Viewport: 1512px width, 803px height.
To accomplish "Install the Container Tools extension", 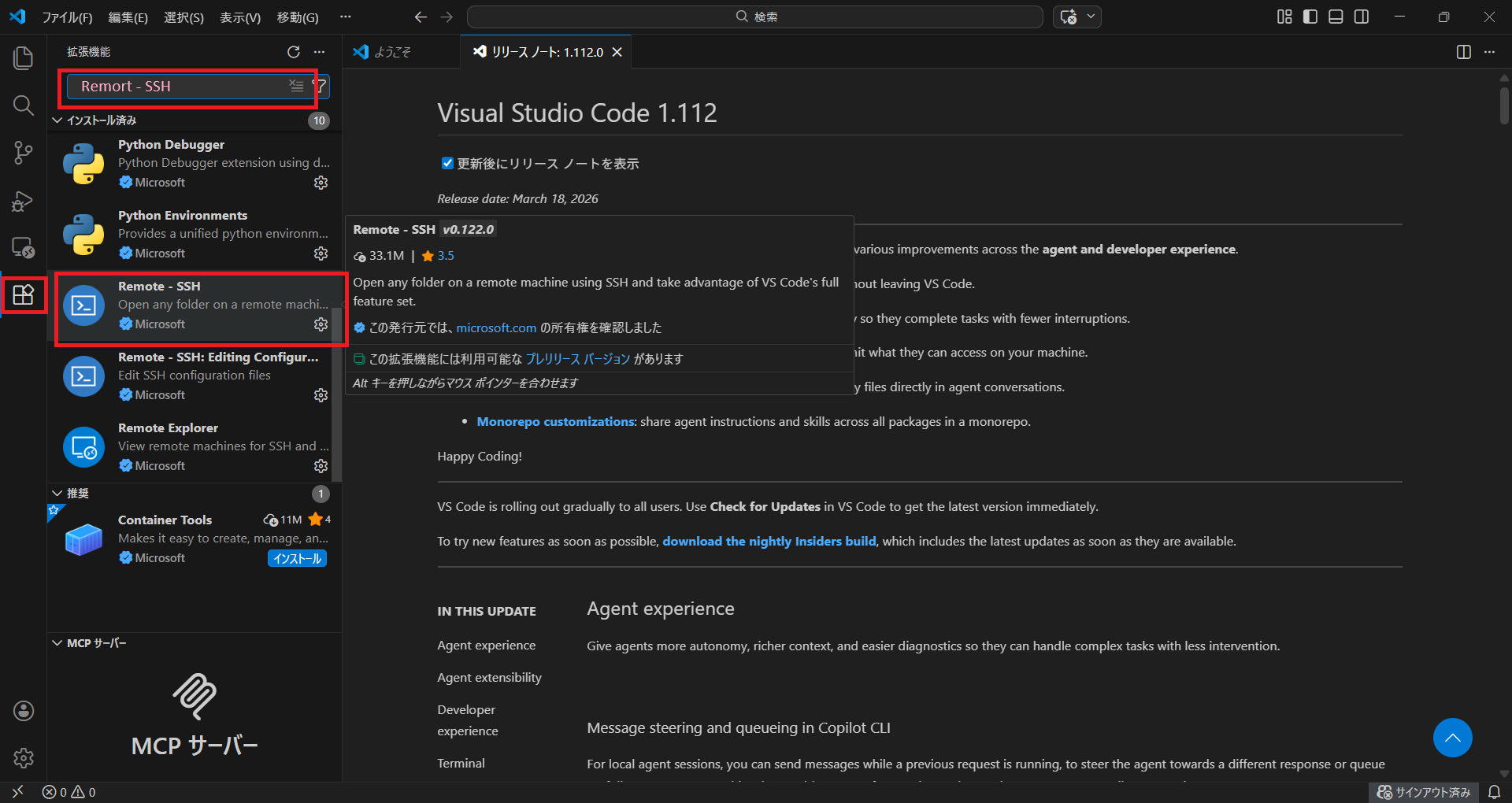I will pyautogui.click(x=297, y=558).
